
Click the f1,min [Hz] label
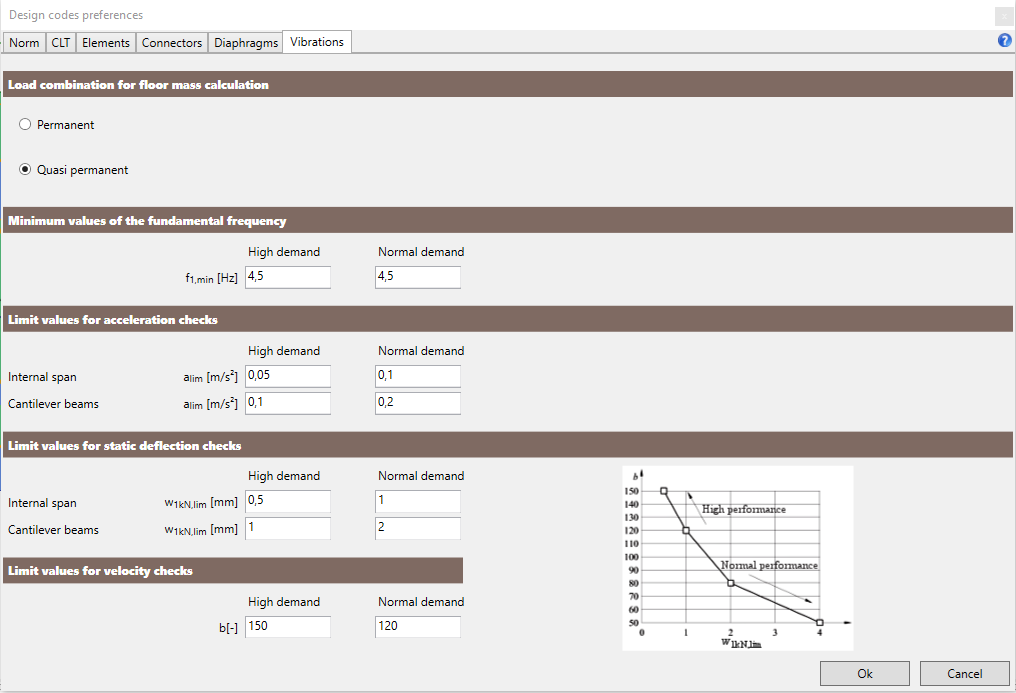[x=211, y=278]
